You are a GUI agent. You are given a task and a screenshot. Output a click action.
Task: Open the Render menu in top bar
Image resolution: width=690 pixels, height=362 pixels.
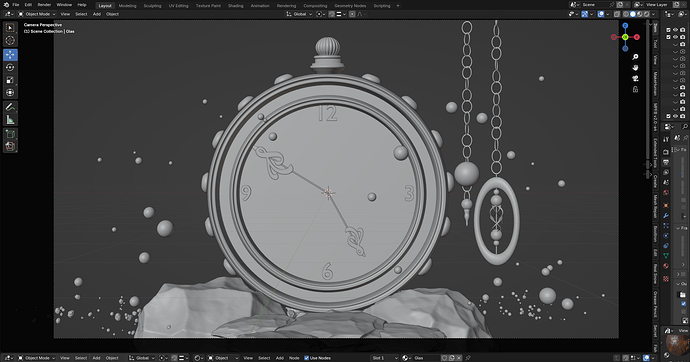point(44,5)
